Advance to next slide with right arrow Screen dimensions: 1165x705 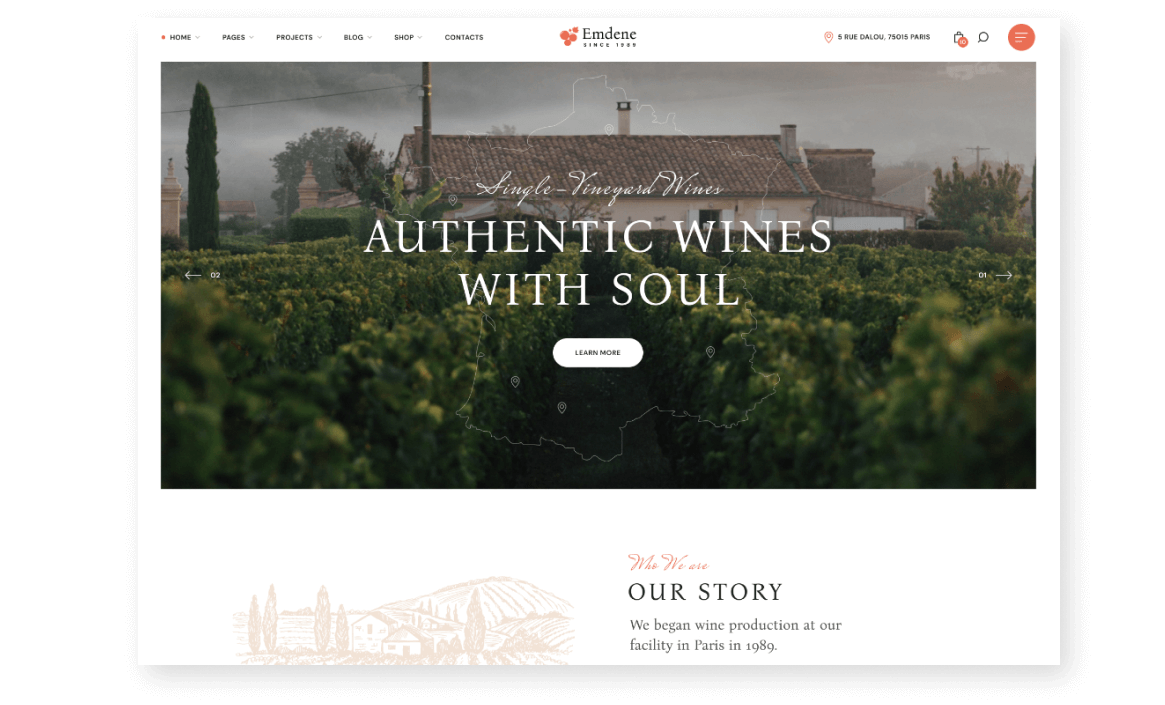pos(1004,275)
